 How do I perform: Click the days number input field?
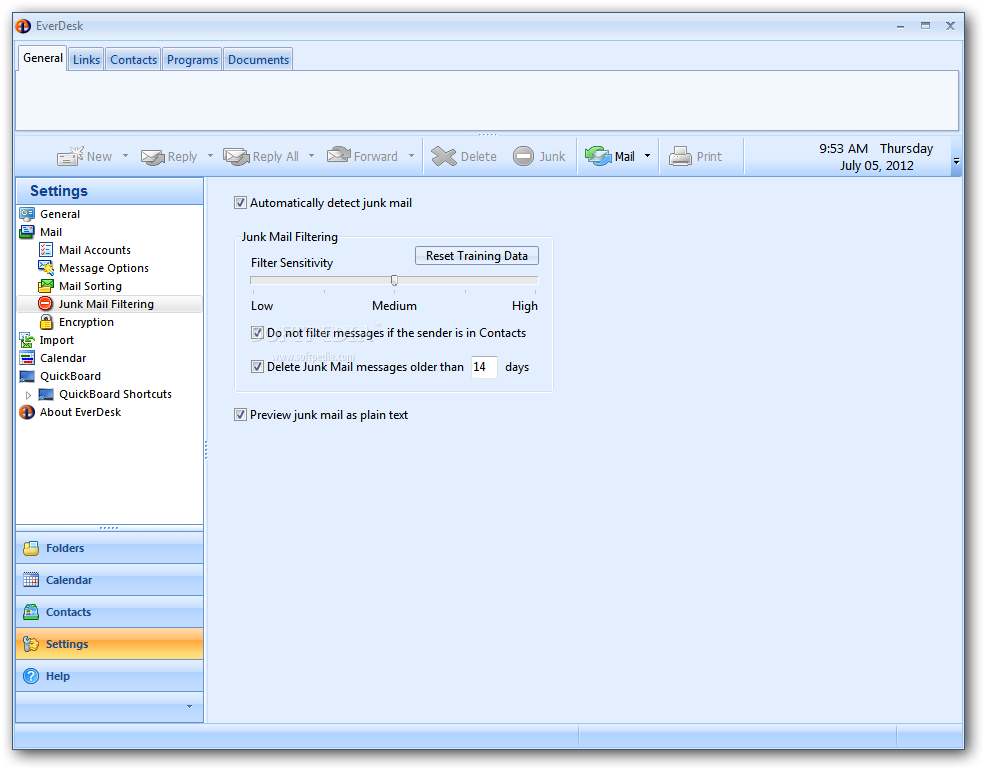(x=484, y=367)
